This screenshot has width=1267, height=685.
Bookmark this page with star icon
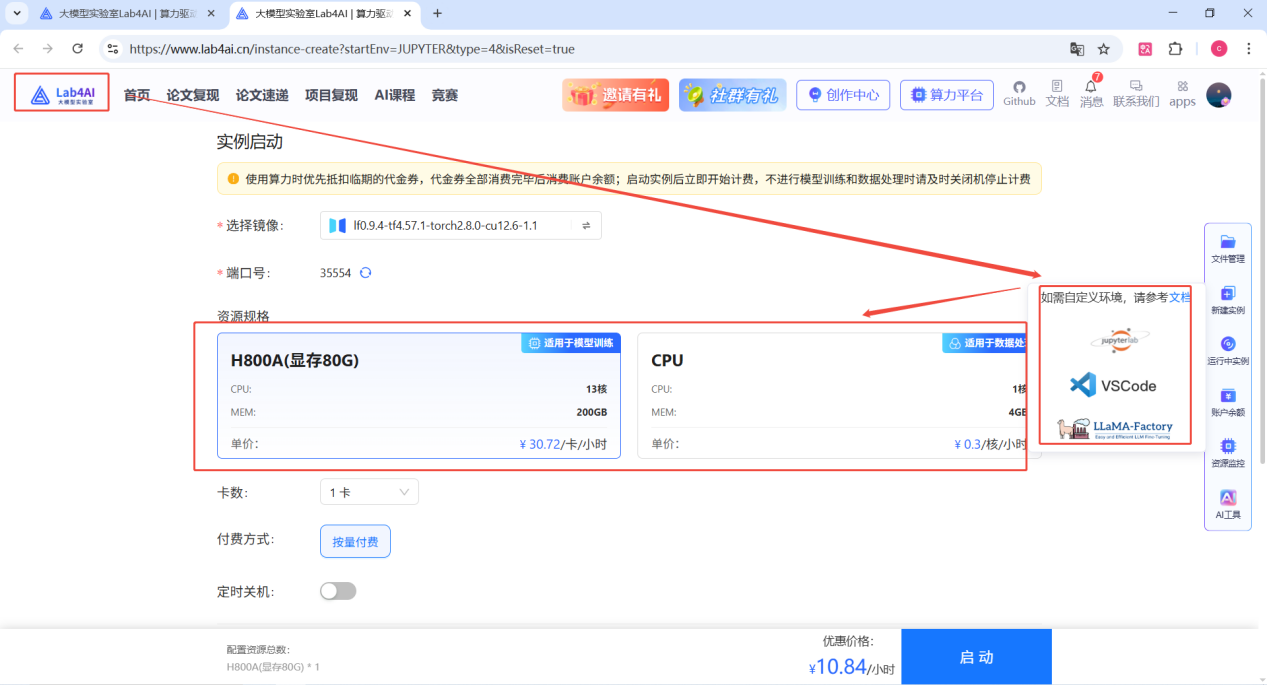tap(1104, 48)
